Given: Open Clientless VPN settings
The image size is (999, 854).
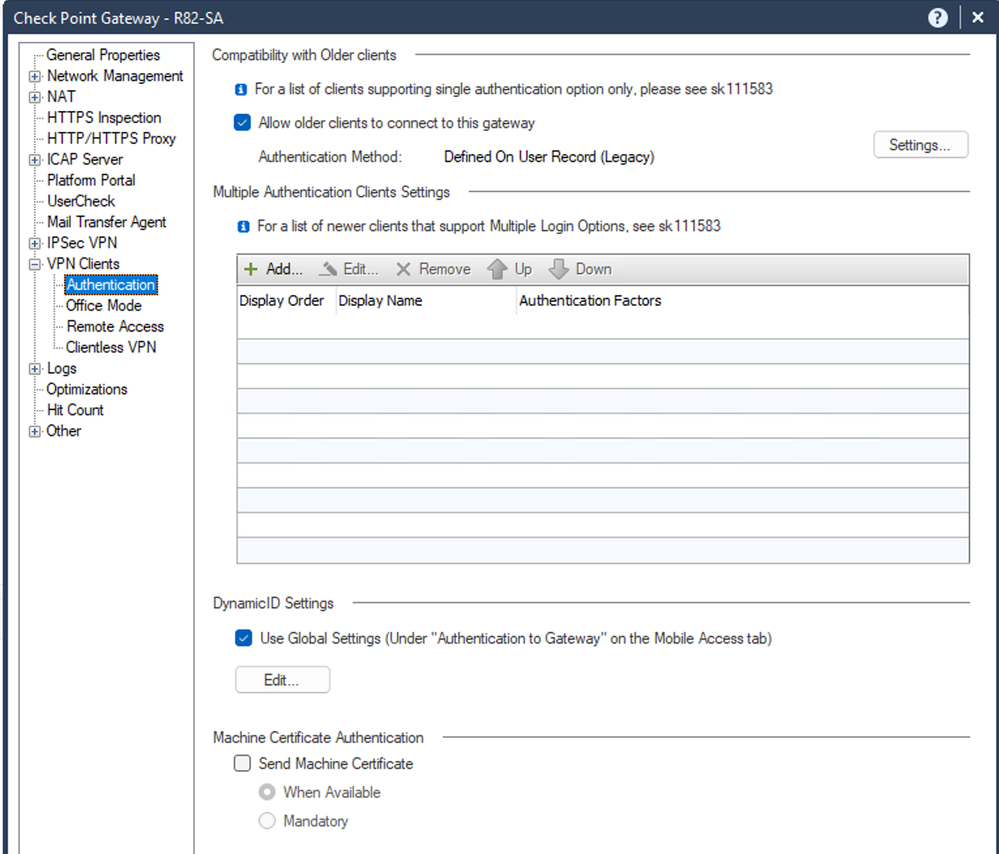Looking at the screenshot, I should pyautogui.click(x=111, y=347).
